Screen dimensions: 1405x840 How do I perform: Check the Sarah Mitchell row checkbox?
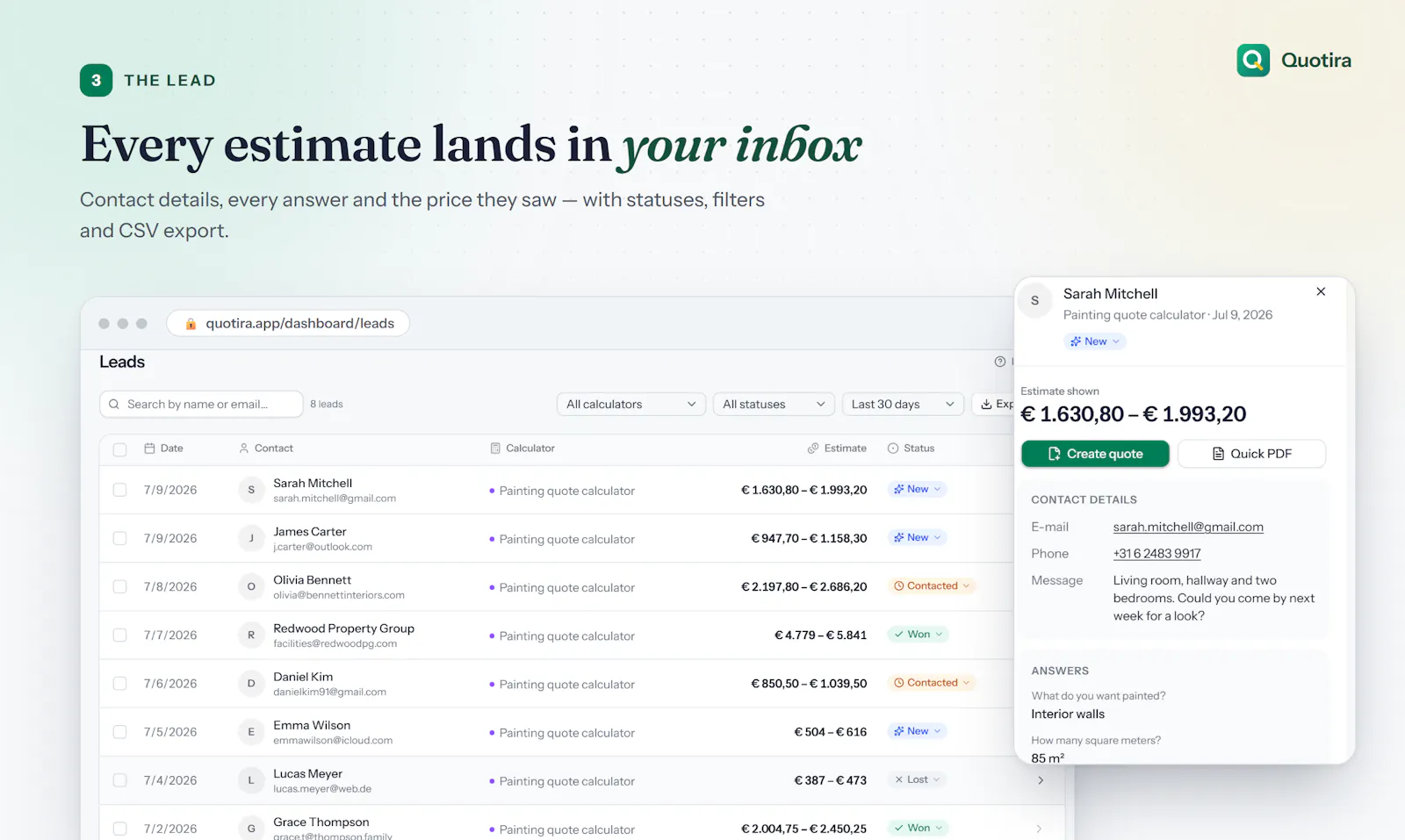(x=119, y=490)
